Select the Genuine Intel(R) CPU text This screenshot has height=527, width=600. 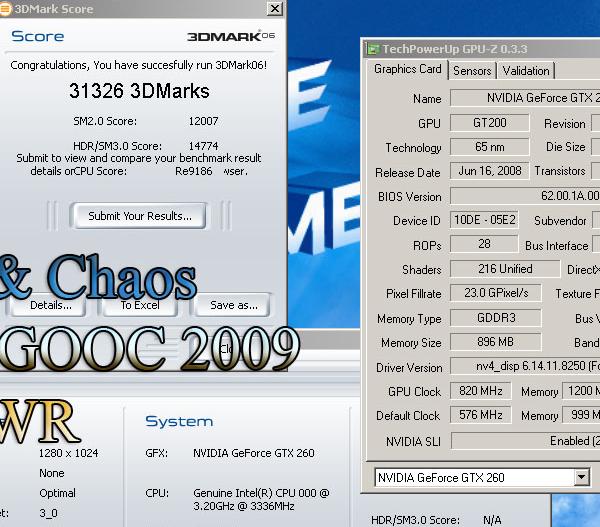click(261, 499)
